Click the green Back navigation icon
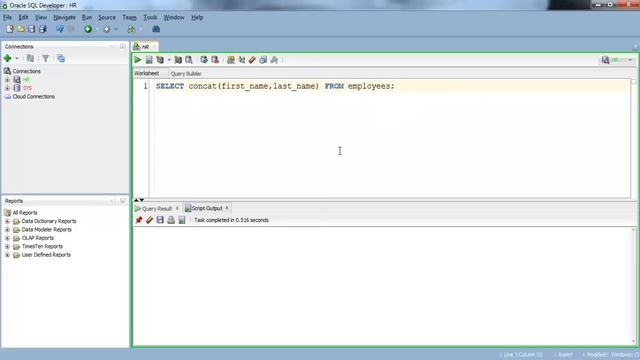Screen dimensions: 640x360 pyautogui.click(x=88, y=29)
